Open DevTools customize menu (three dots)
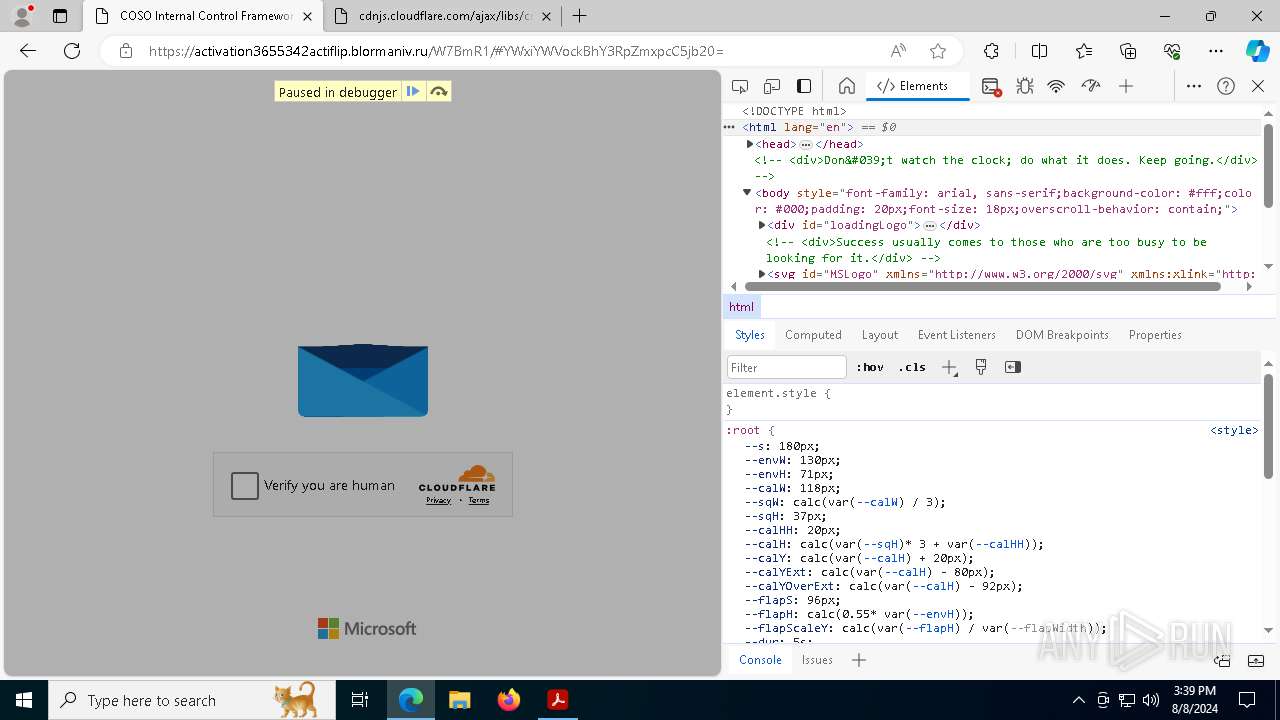Viewport: 1280px width, 720px height. (x=1193, y=86)
